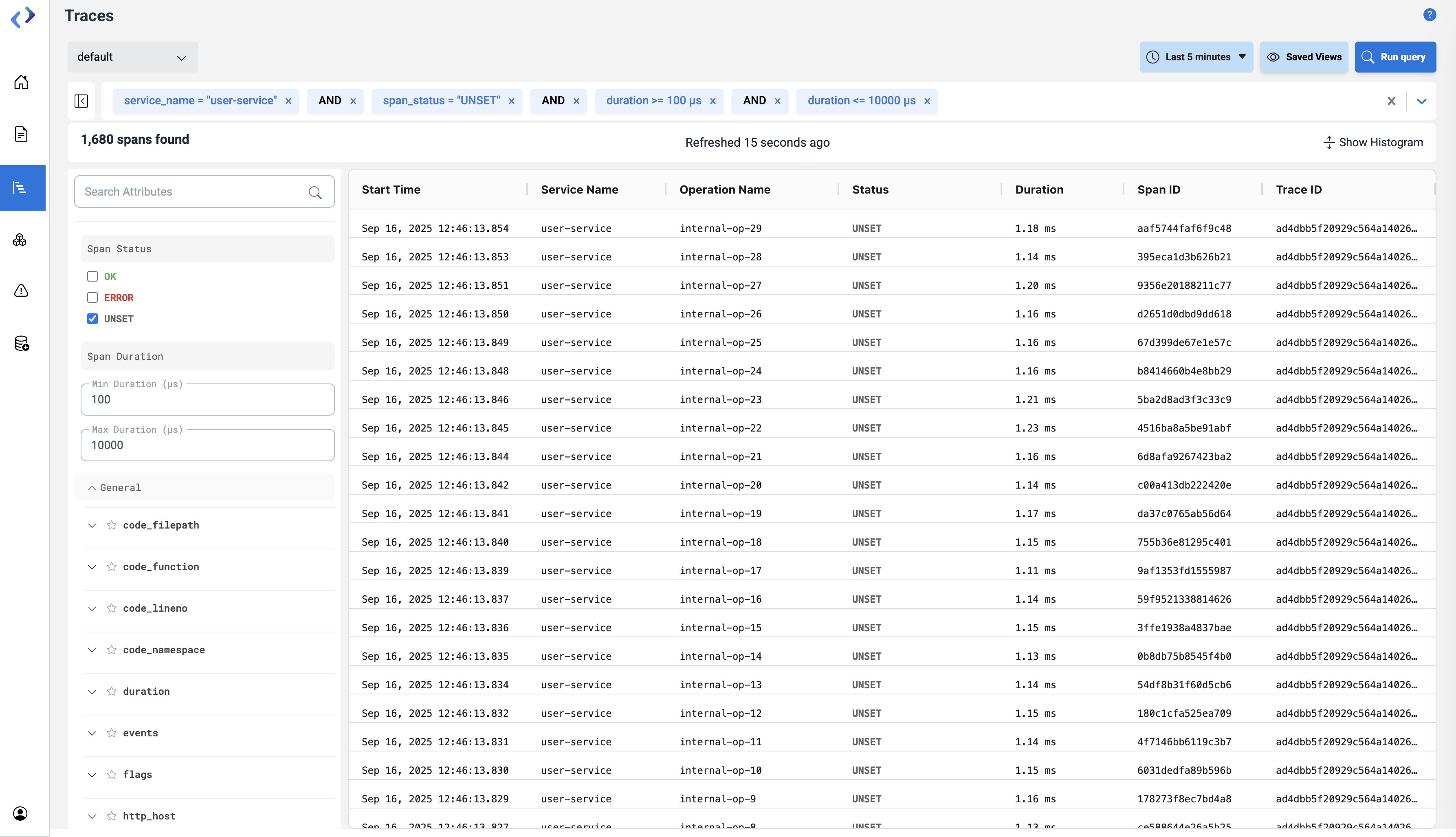The image size is (1456, 837).
Task: Sort by Duration column header
Action: pyautogui.click(x=1039, y=190)
